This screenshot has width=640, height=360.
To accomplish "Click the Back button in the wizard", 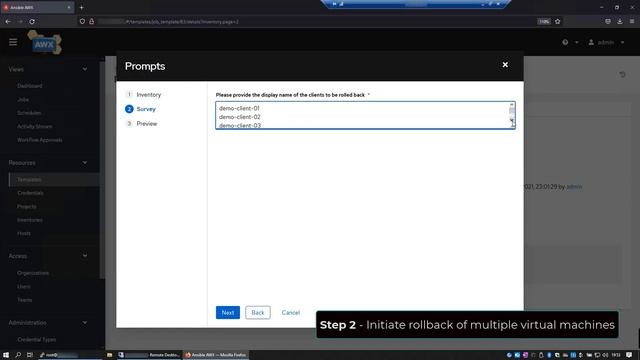I will (x=258, y=313).
